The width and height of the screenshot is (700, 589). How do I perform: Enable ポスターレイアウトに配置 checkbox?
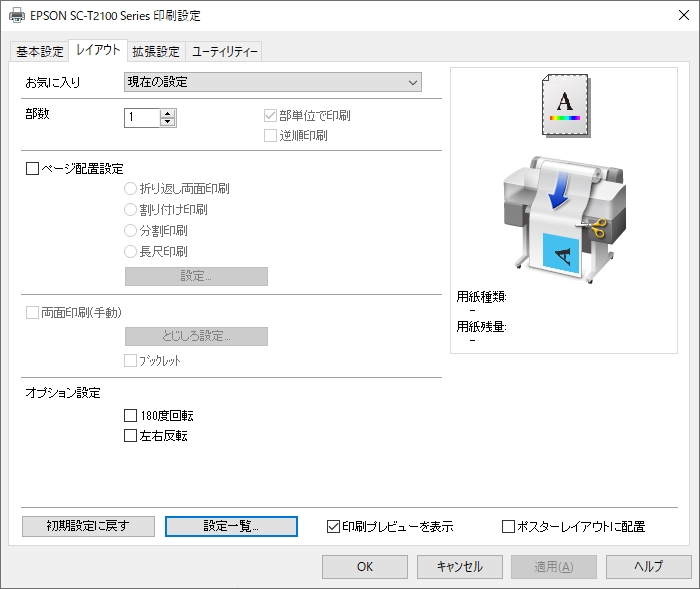click(x=508, y=526)
